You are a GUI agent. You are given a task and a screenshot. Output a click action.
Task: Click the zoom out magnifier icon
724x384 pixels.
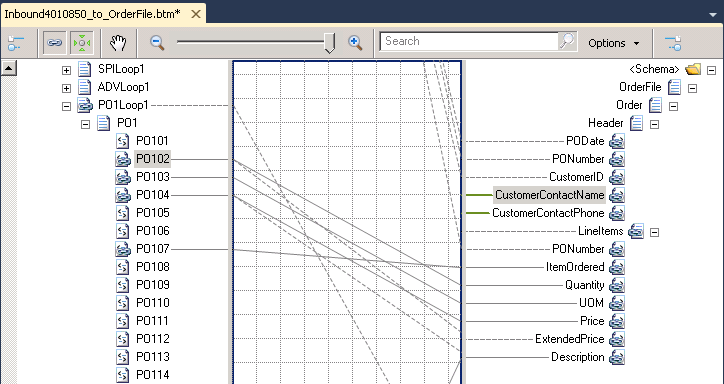point(157,42)
